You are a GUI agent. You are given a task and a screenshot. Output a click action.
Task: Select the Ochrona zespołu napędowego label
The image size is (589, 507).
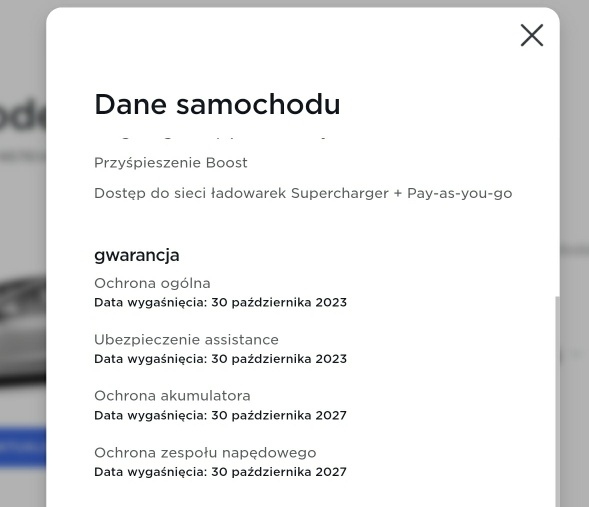[x=205, y=453]
